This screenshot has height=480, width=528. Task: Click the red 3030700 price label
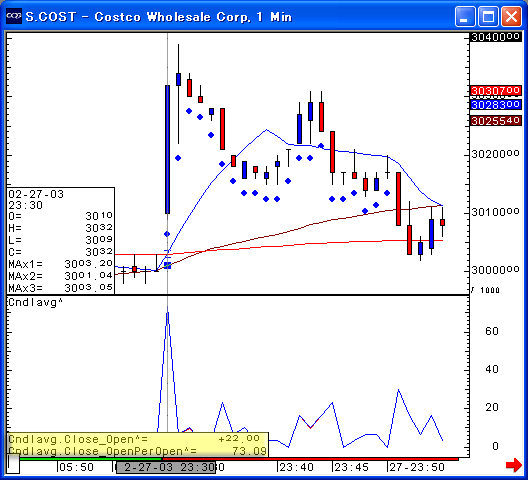(x=495, y=91)
